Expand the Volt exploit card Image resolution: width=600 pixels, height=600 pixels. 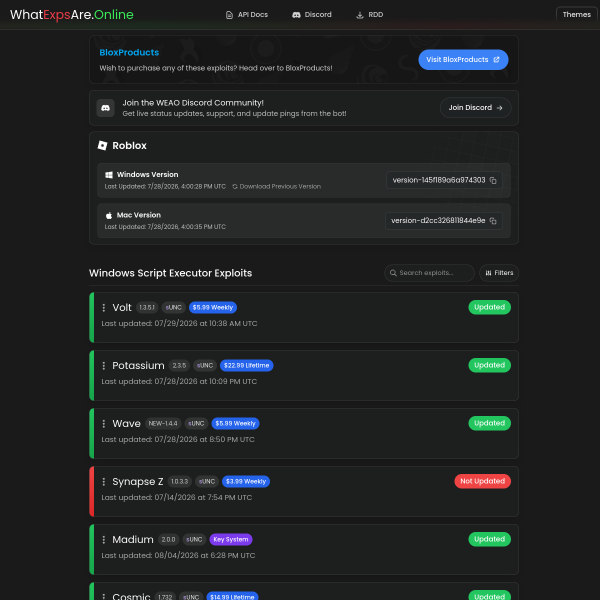tap(304, 317)
